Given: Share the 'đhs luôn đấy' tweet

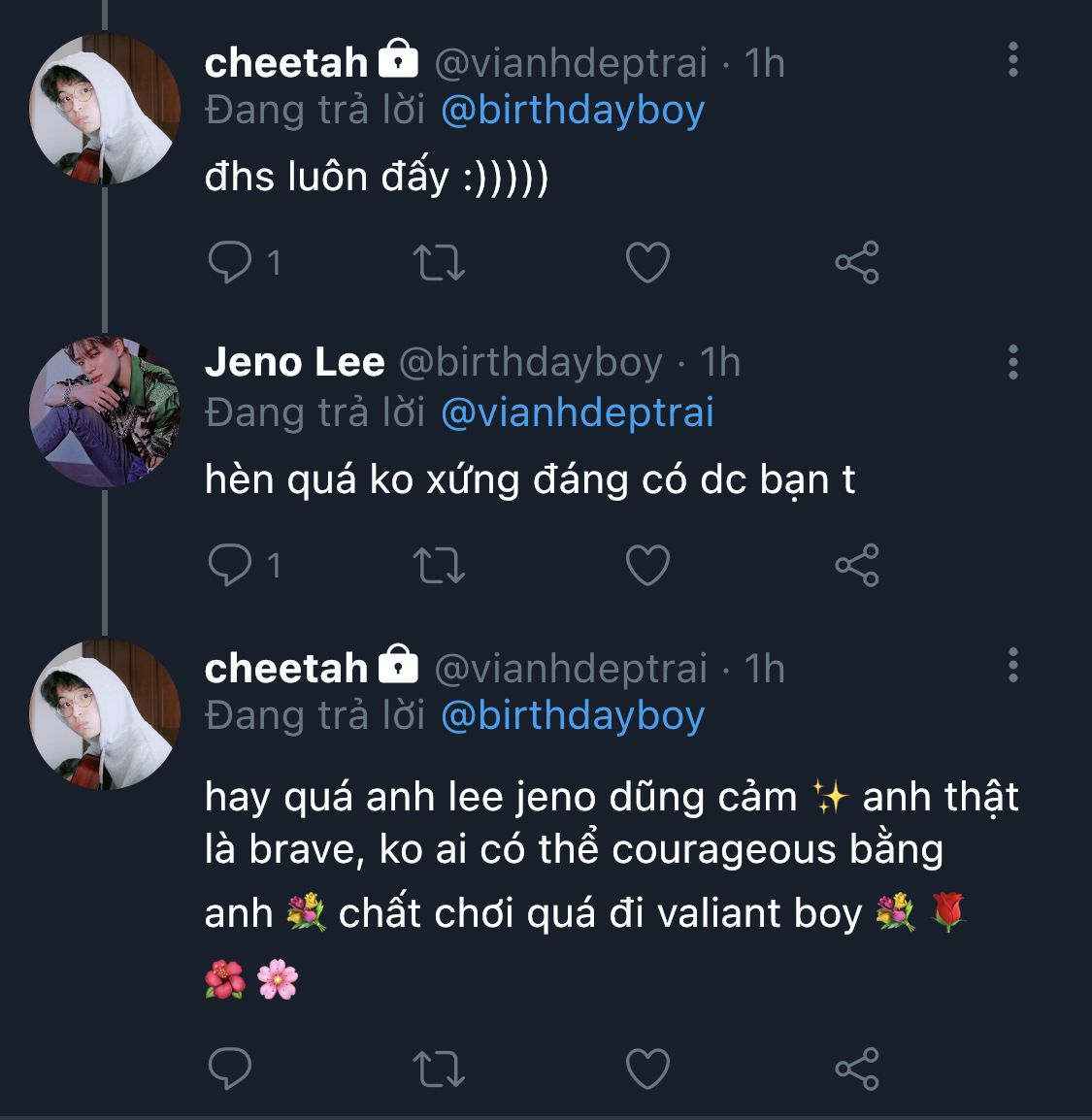Looking at the screenshot, I should 857,262.
